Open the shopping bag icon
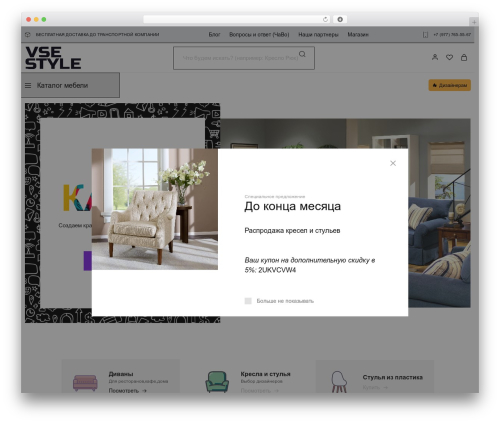The height and width of the screenshot is (423, 500). pyautogui.click(x=464, y=57)
